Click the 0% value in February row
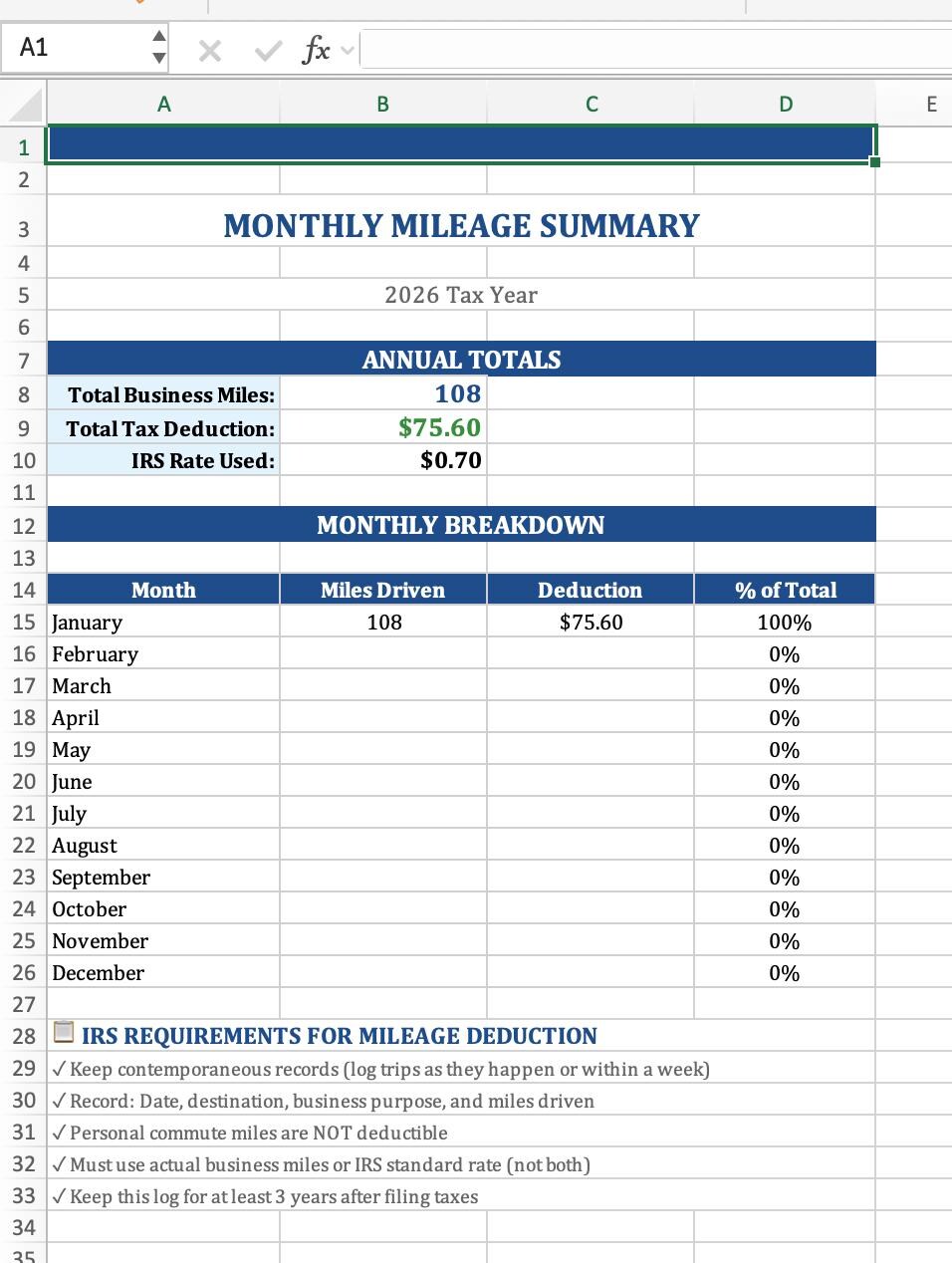952x1263 pixels. point(785,654)
